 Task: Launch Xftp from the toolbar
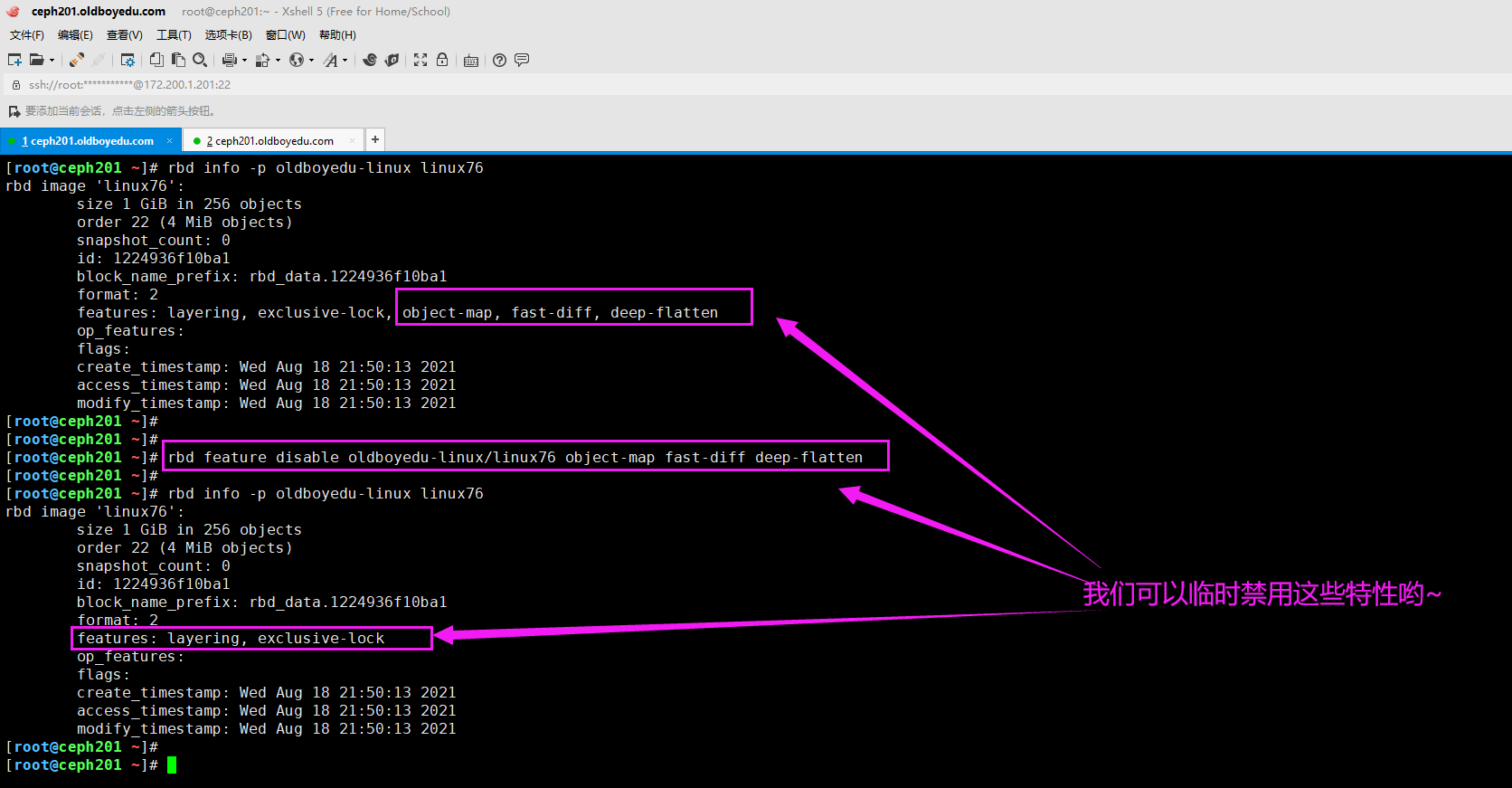(x=392, y=60)
